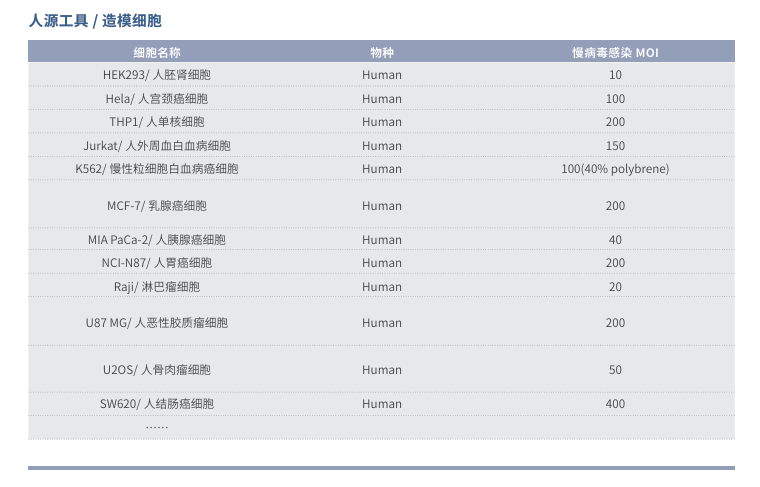
Task: Click the K562/ 慢性粒细胞白血病癌细胞 entry
Action: [157, 169]
